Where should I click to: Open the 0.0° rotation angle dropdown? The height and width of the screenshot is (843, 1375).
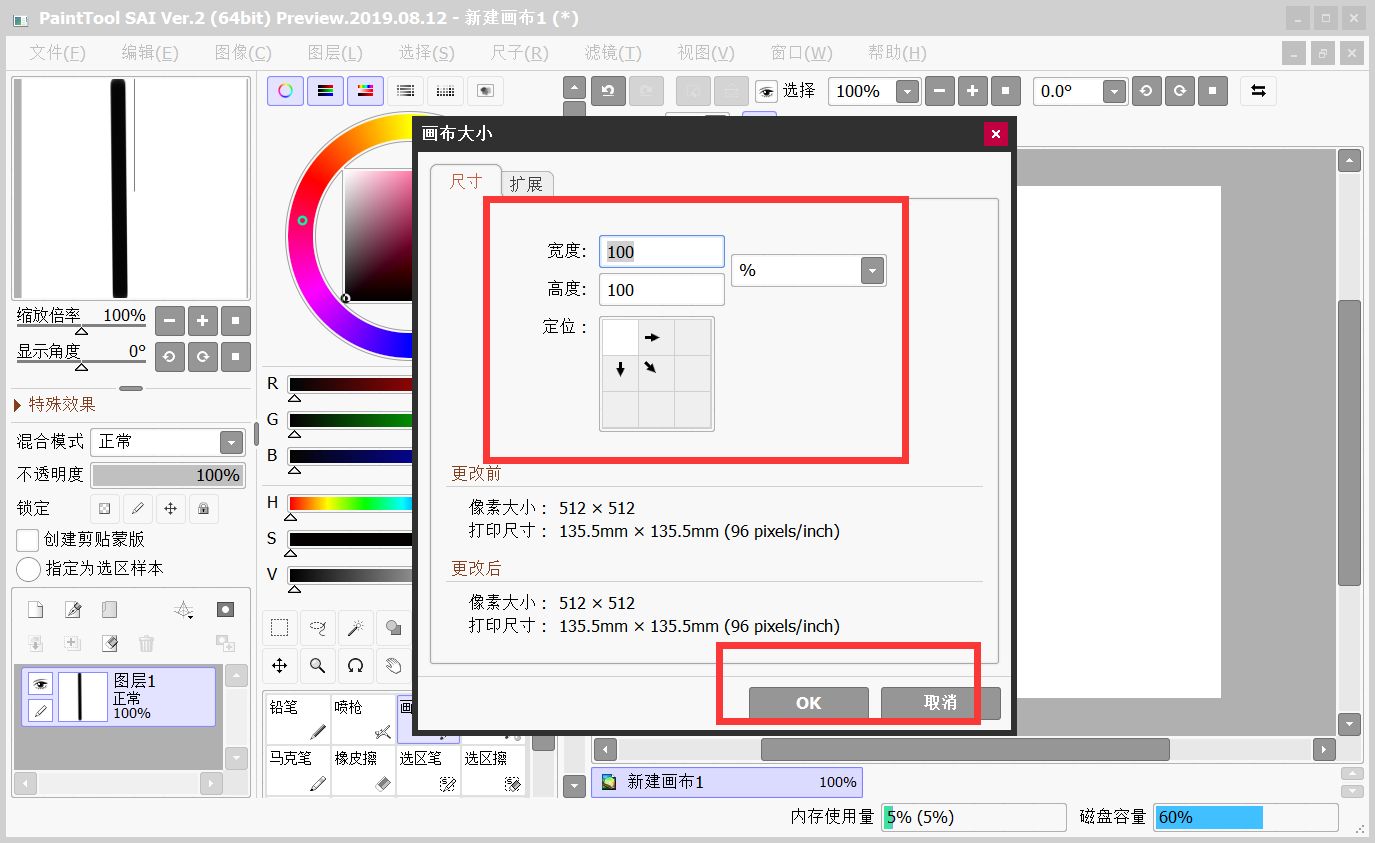coord(1115,92)
